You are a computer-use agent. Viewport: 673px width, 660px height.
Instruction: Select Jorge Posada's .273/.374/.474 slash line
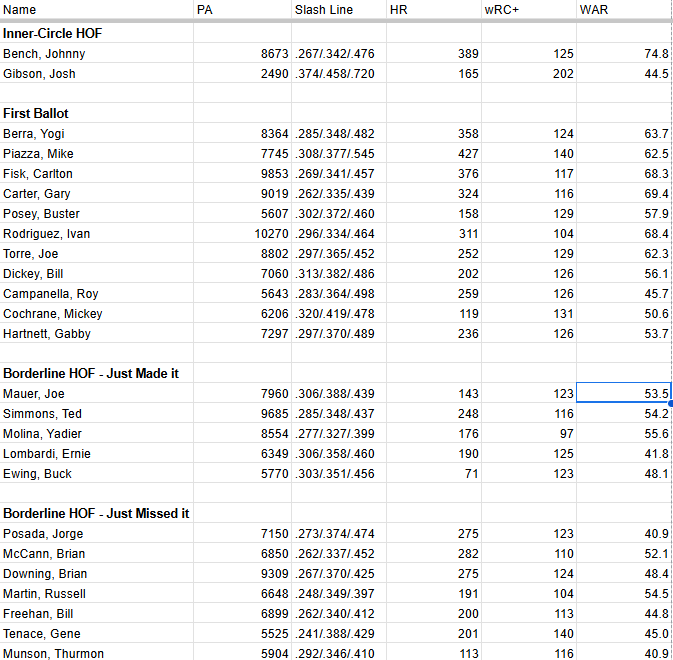point(339,533)
